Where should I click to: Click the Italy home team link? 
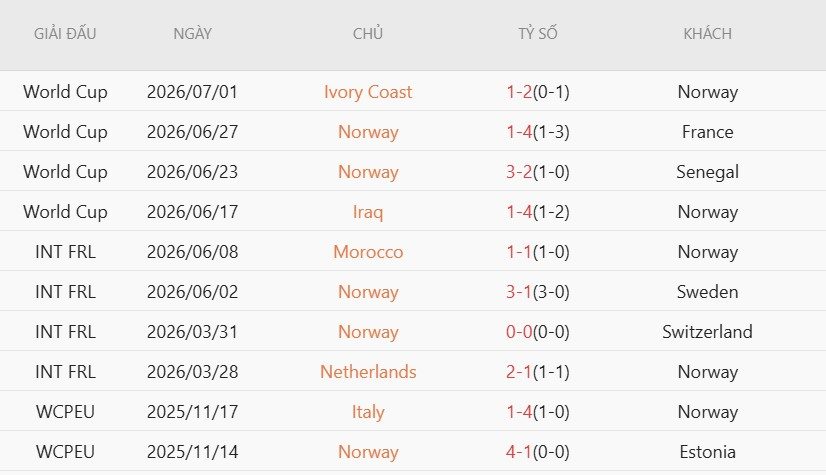click(368, 412)
